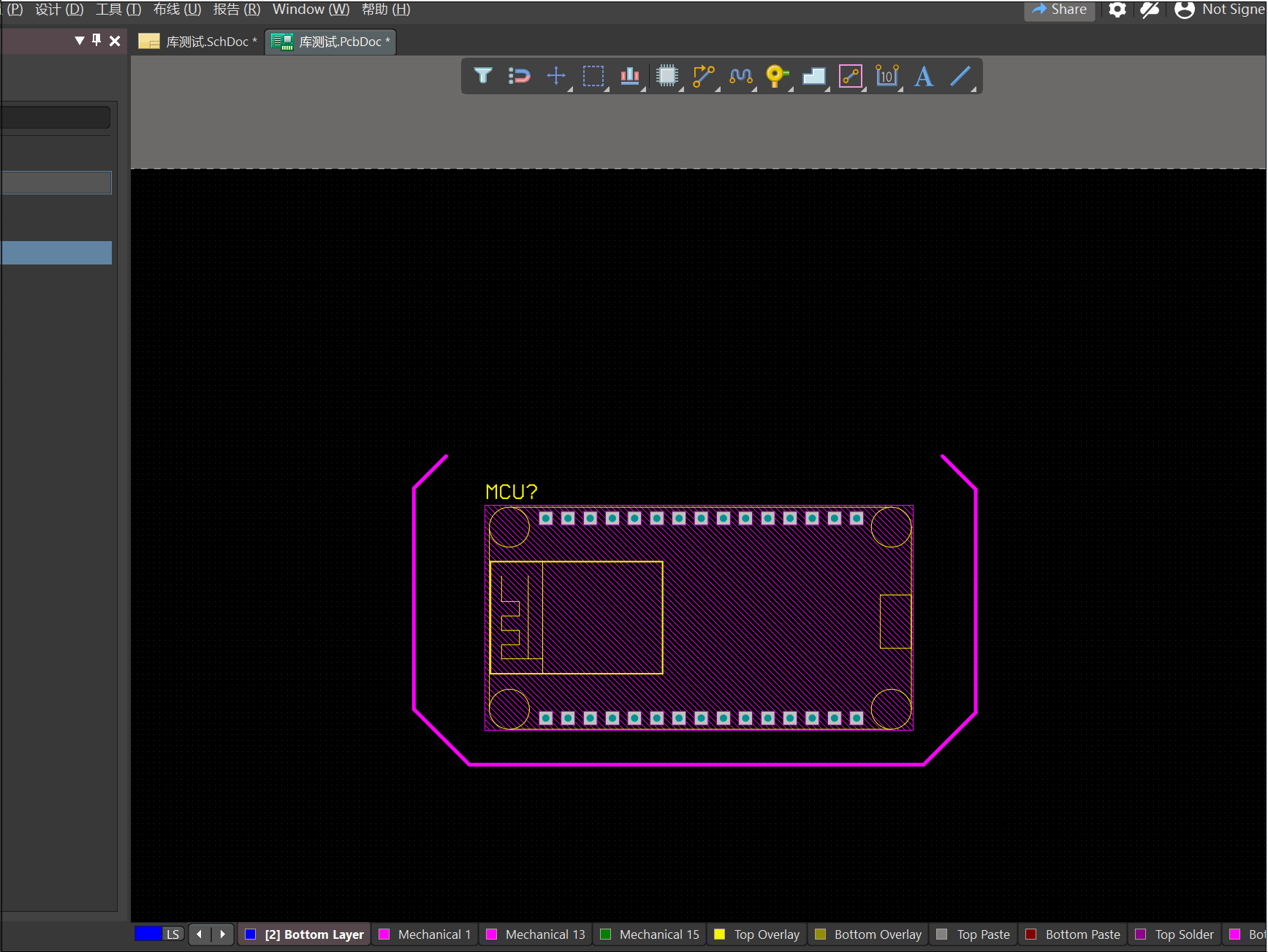Open the Window (W) menu
The height and width of the screenshot is (952, 1268).
311,9
